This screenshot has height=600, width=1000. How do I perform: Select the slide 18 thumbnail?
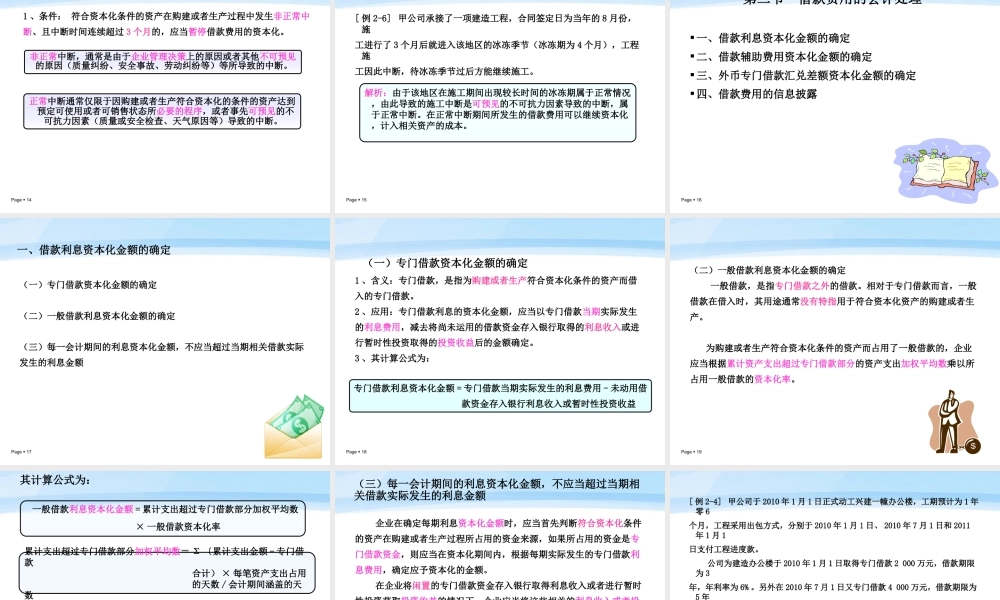[x=500, y=340]
